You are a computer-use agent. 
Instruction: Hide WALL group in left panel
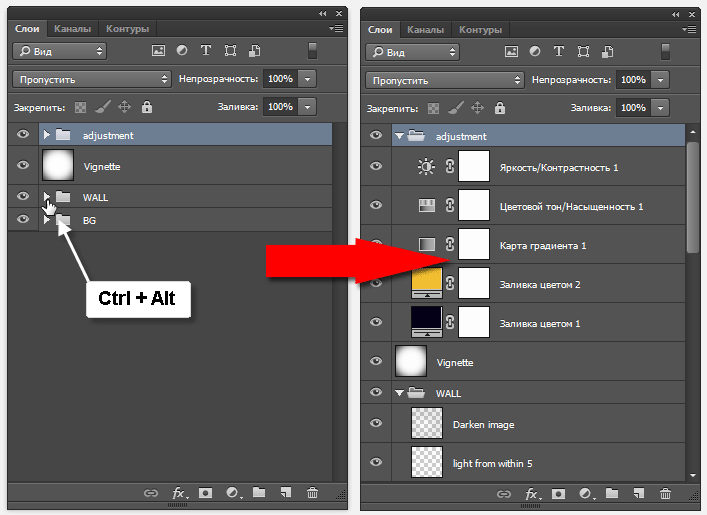coord(23,196)
